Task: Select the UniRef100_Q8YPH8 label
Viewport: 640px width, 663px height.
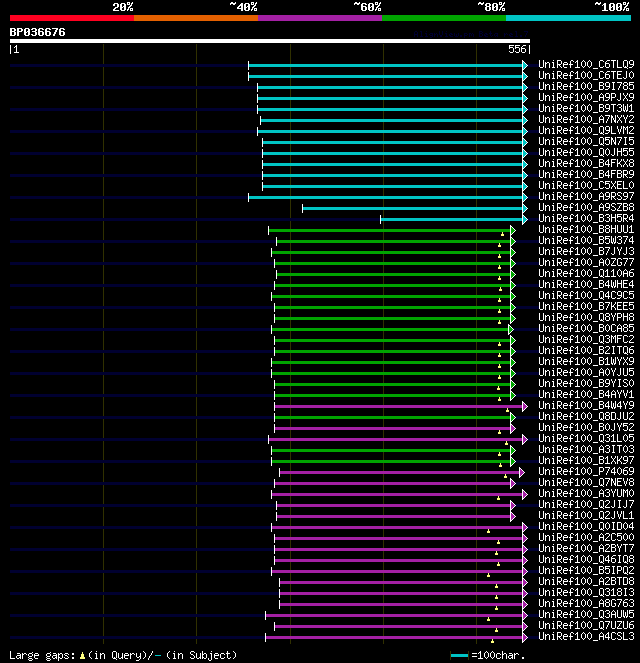Action: tap(586, 317)
